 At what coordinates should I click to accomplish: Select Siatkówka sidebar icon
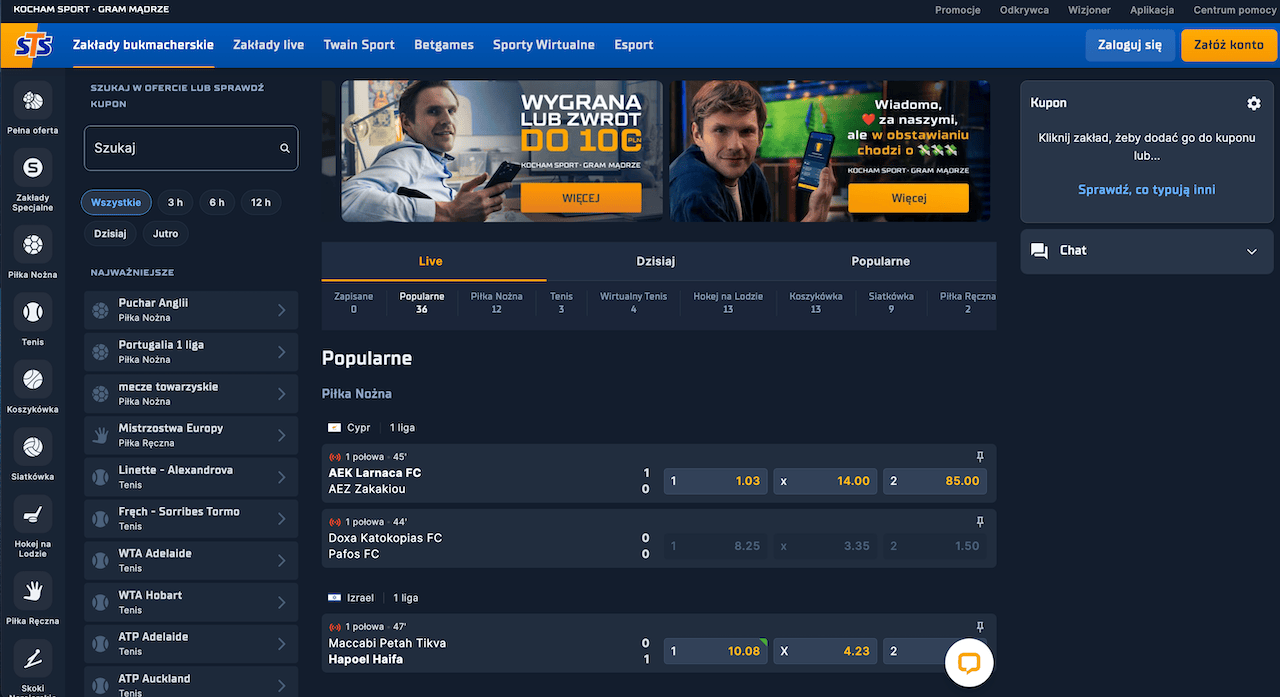[33, 447]
